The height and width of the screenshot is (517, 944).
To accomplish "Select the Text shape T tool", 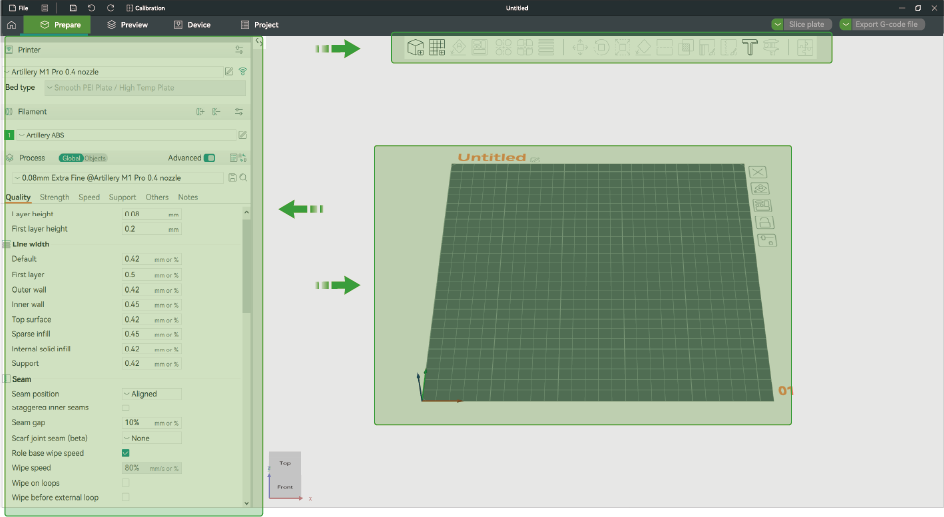I will (x=750, y=48).
